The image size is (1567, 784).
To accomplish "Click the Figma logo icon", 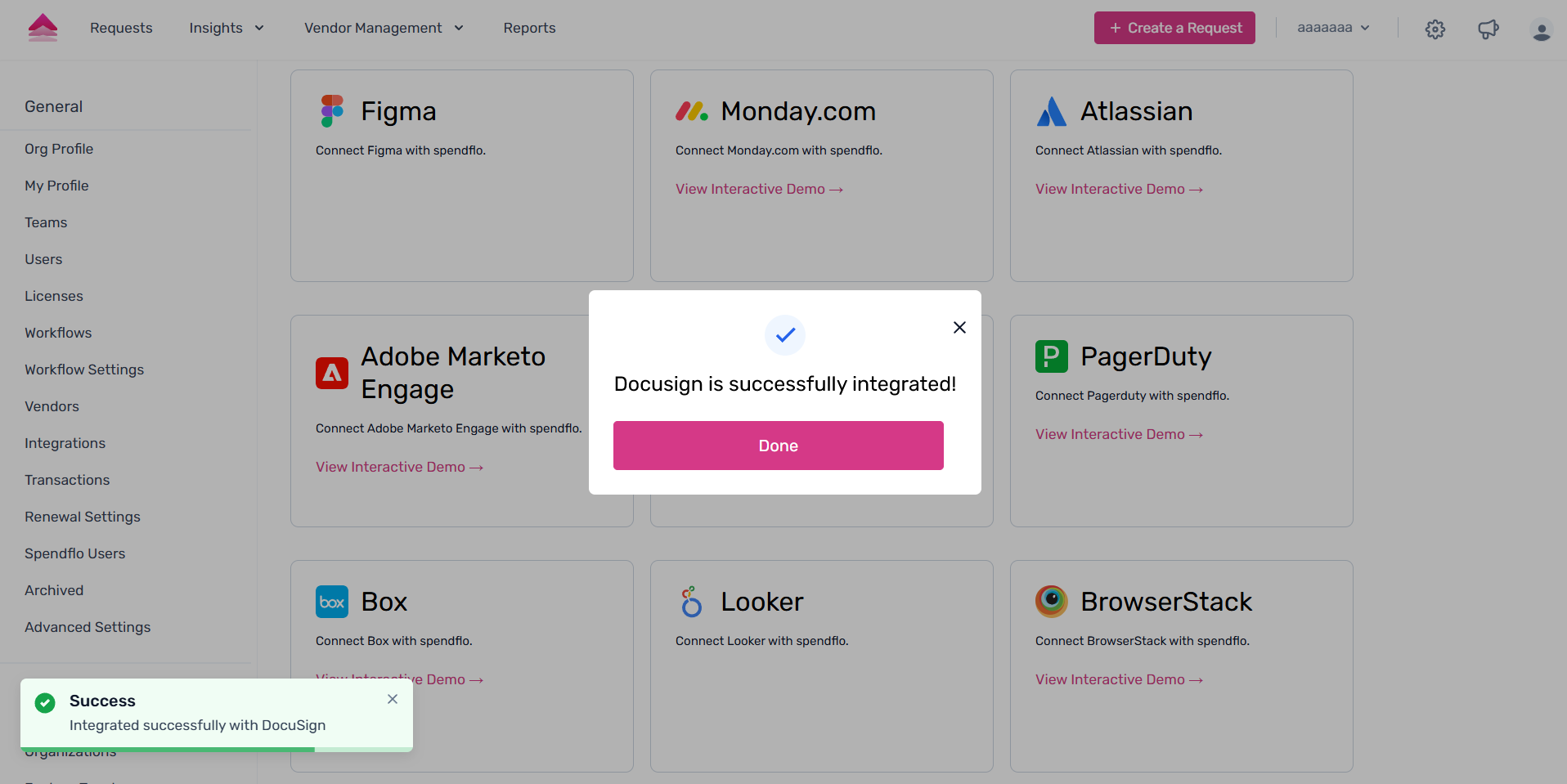I will [332, 111].
